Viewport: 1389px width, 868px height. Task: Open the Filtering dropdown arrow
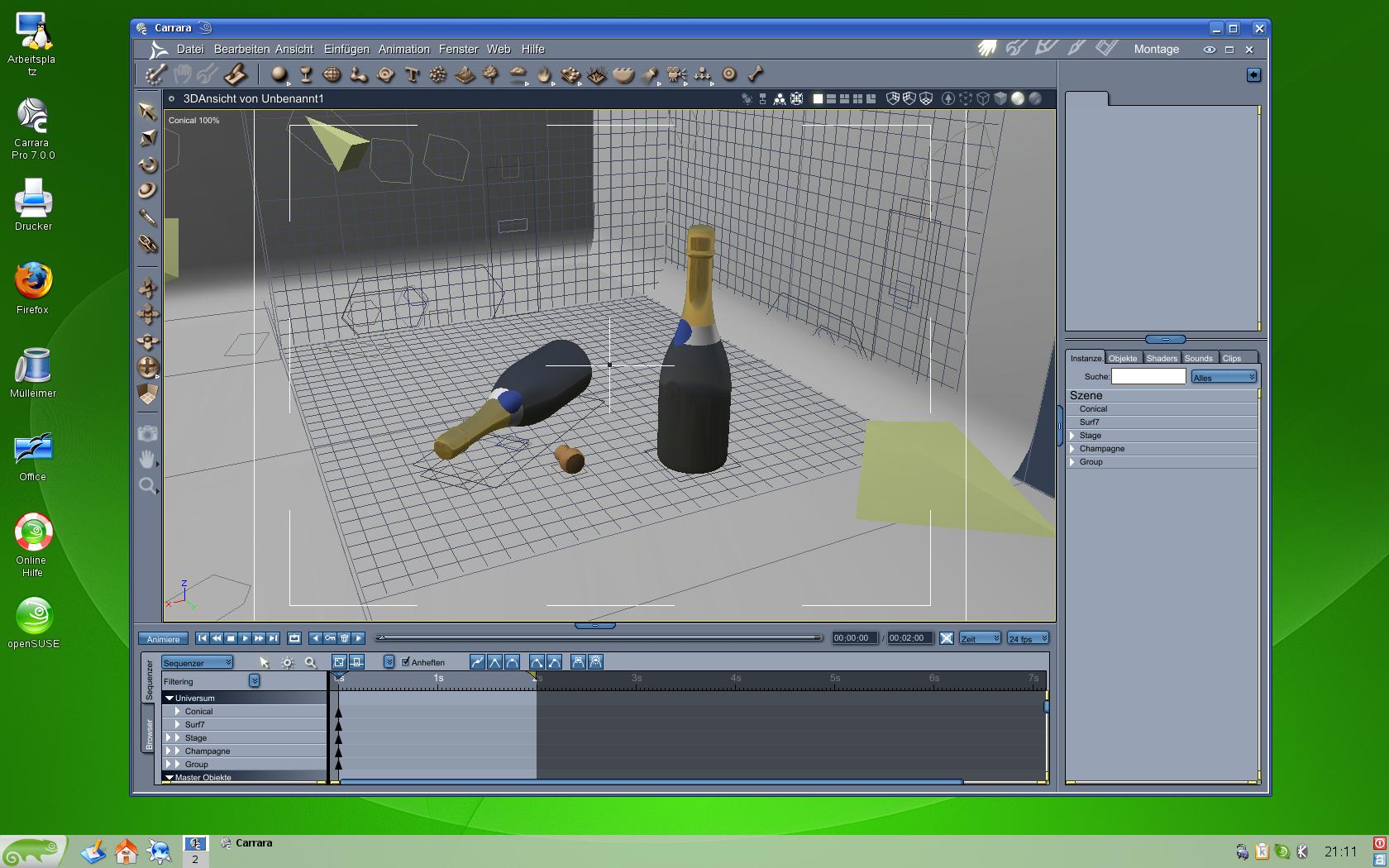click(255, 680)
